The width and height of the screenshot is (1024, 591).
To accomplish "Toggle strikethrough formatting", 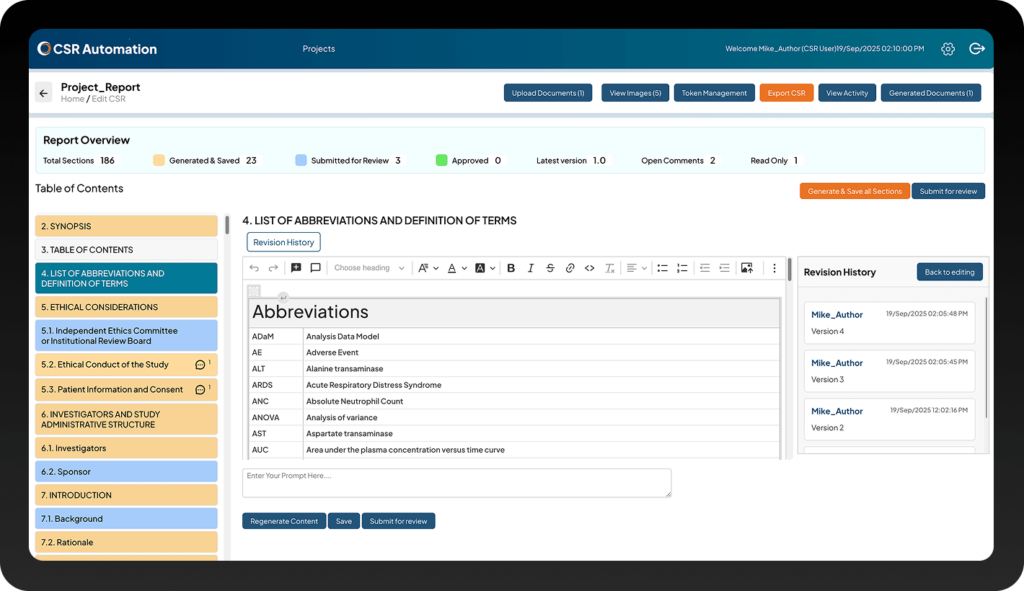I will (550, 268).
